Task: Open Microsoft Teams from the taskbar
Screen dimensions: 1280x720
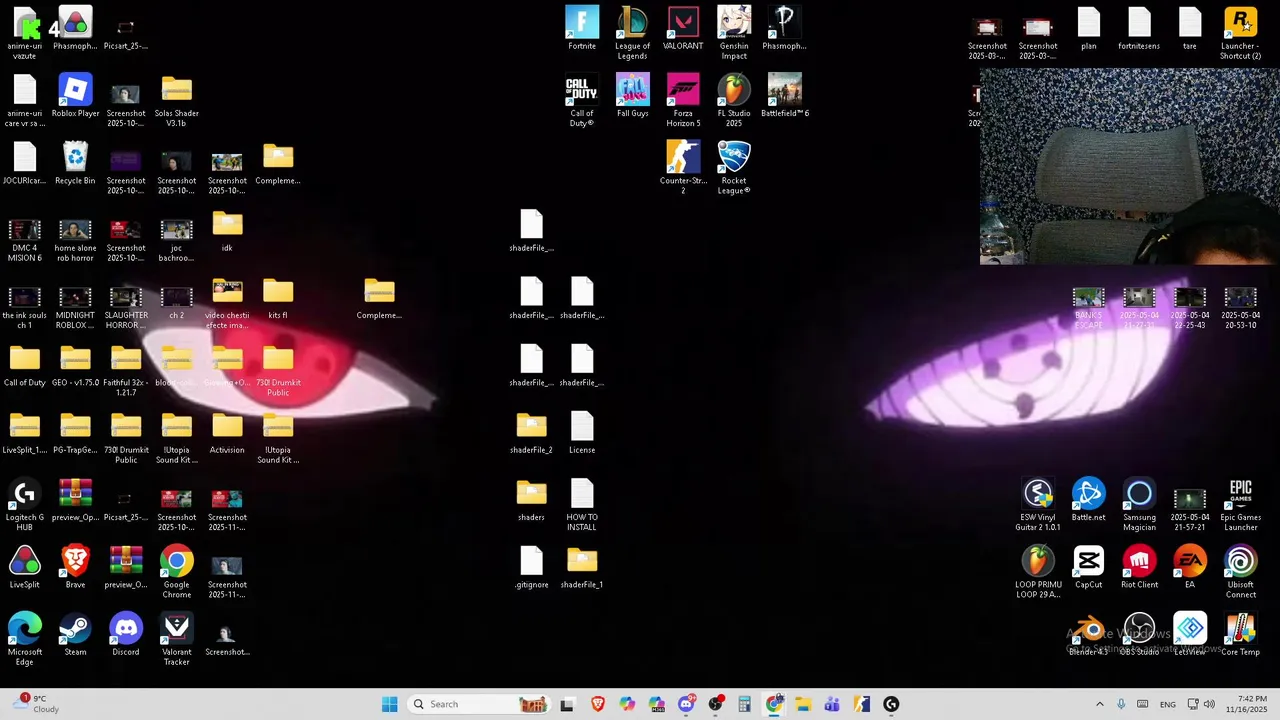Action: (x=832, y=704)
